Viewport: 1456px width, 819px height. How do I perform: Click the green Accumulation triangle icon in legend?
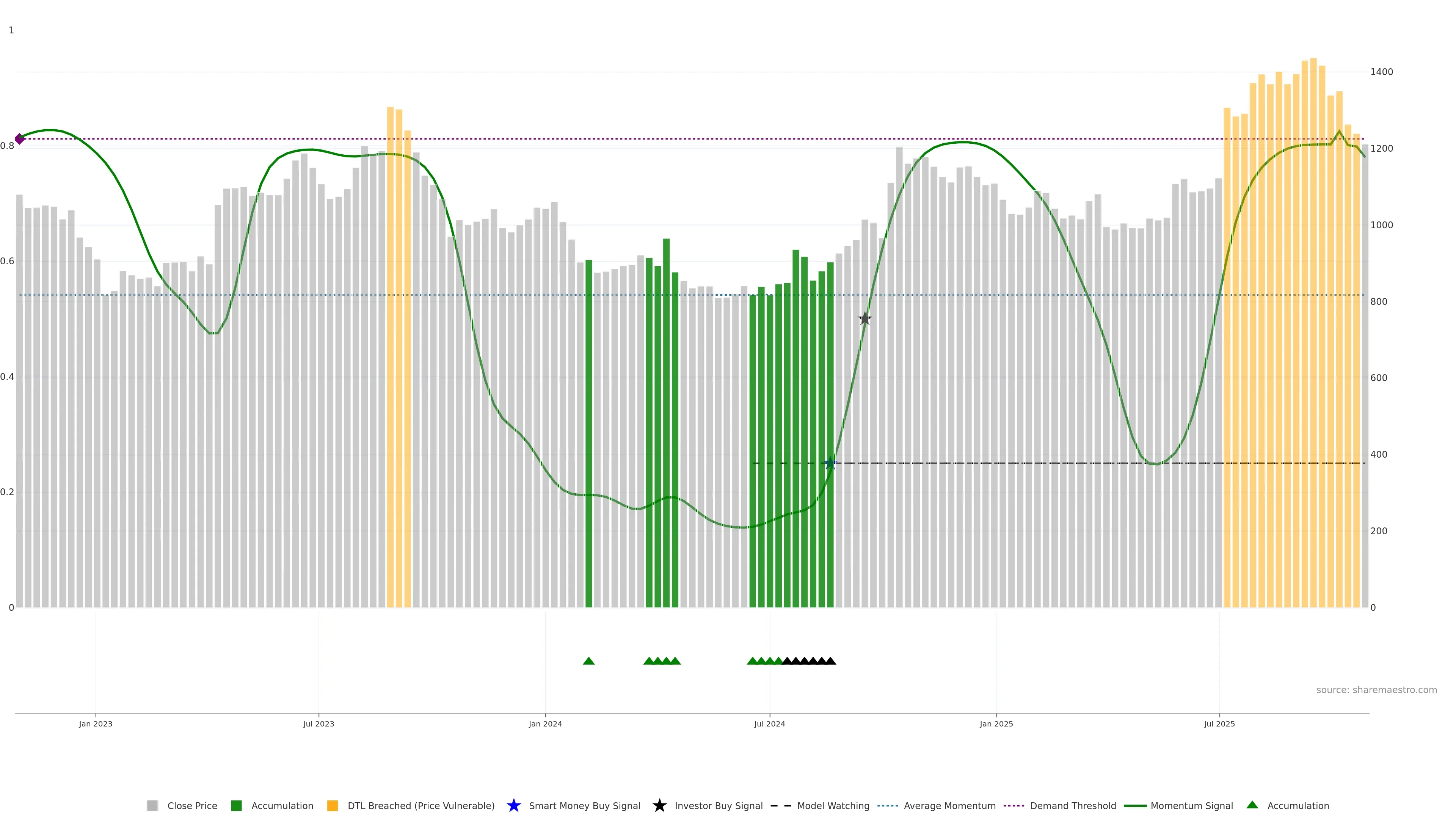point(1252,805)
